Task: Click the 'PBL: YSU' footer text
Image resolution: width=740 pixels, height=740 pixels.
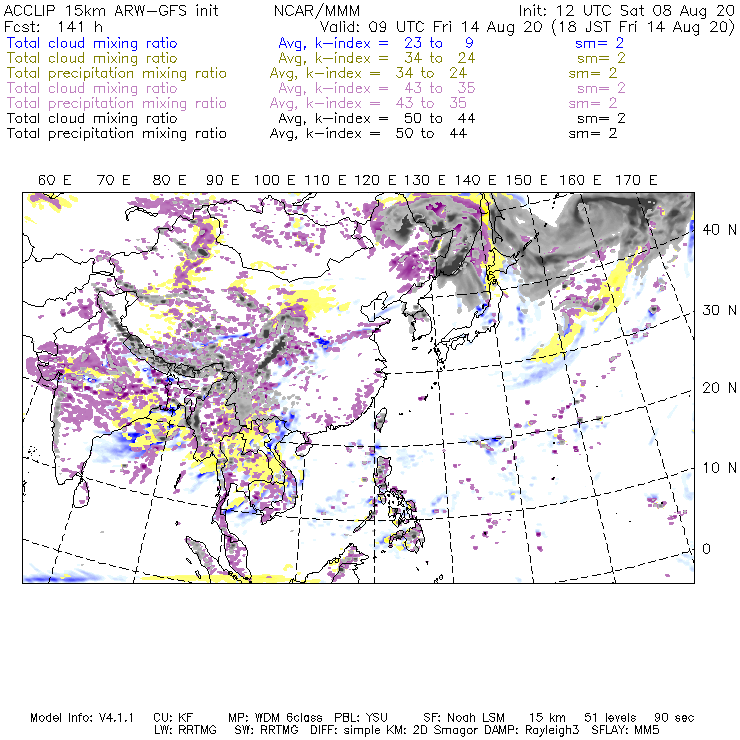Action: tap(361, 718)
